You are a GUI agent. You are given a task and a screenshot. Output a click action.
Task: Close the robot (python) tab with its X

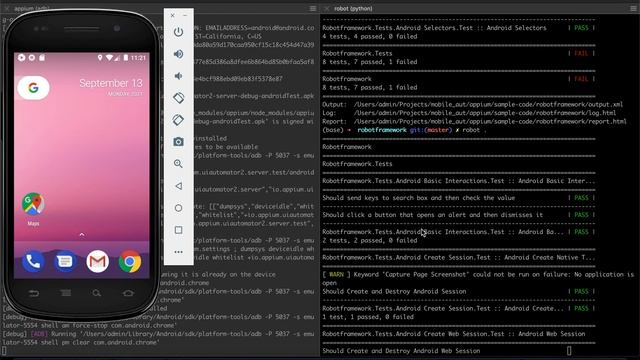(x=327, y=9)
